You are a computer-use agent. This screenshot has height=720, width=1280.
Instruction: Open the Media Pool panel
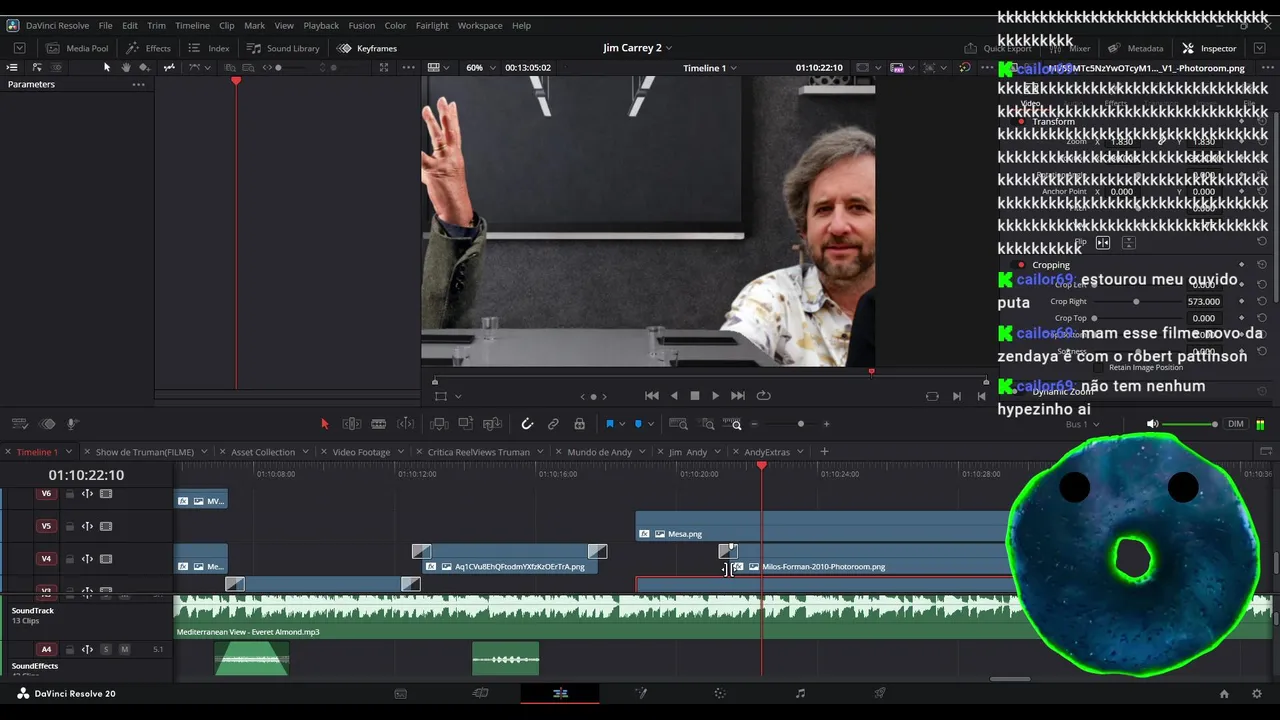point(77,48)
